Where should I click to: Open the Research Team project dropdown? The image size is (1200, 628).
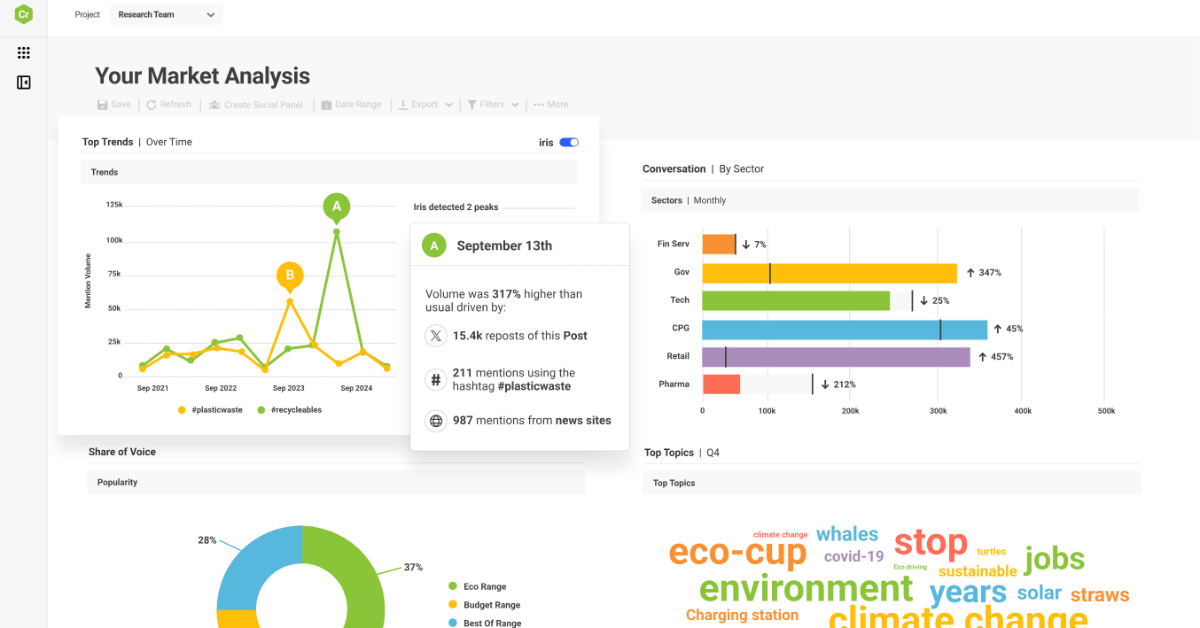(166, 15)
